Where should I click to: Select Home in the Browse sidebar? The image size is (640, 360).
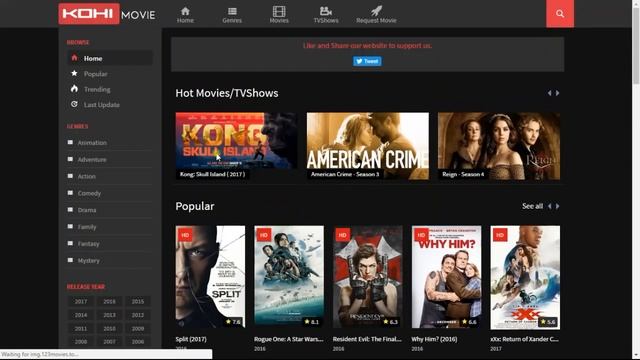pos(110,58)
